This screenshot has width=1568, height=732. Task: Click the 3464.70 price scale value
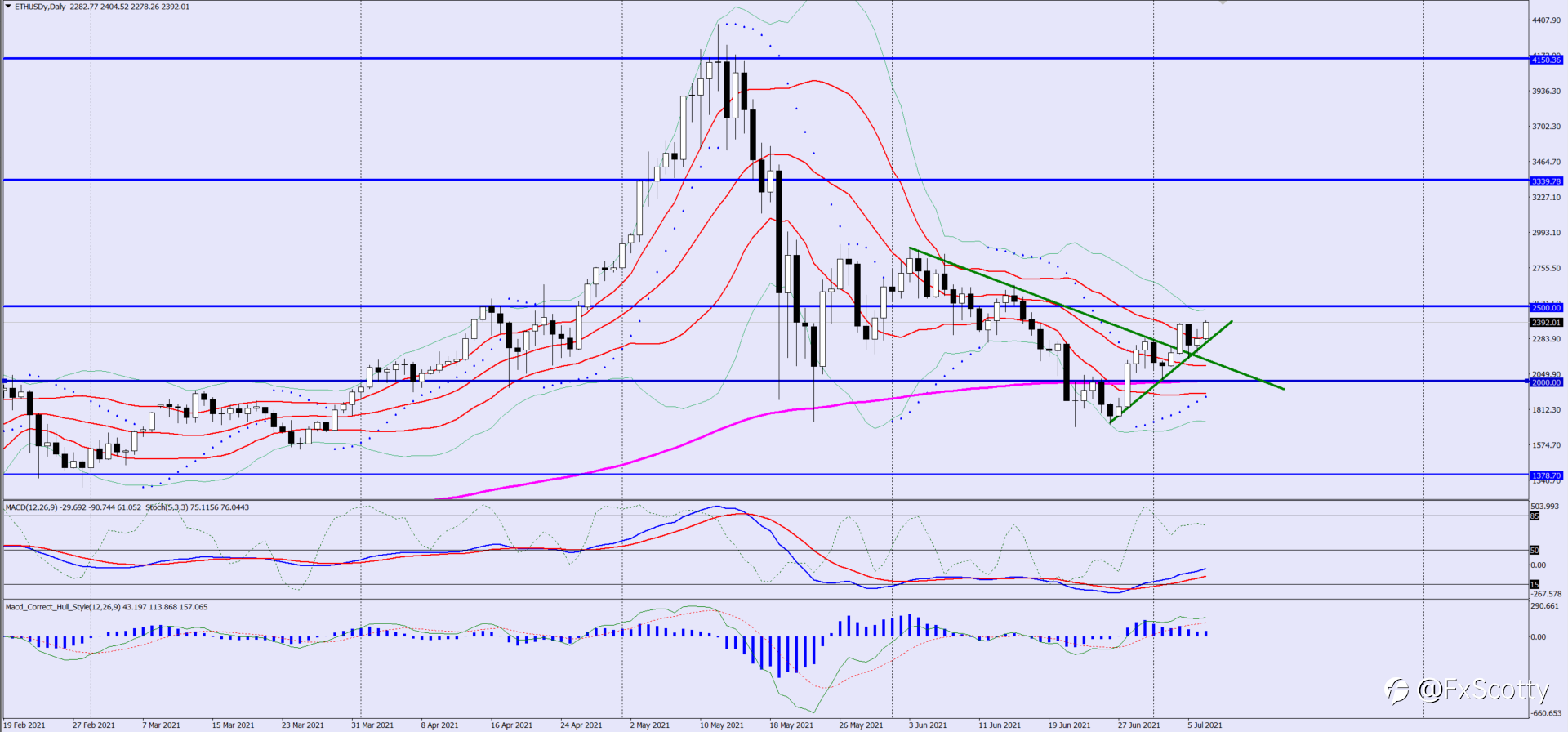tap(1546, 163)
